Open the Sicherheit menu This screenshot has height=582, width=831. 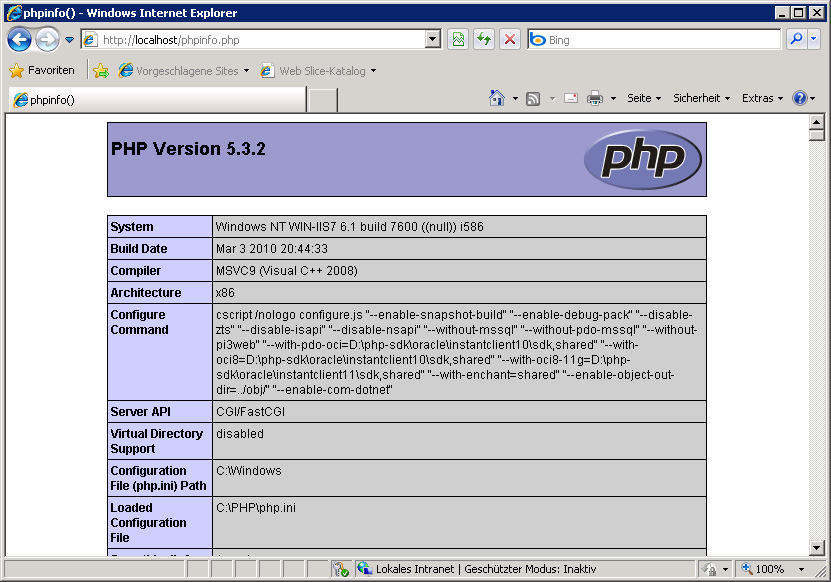(x=700, y=98)
